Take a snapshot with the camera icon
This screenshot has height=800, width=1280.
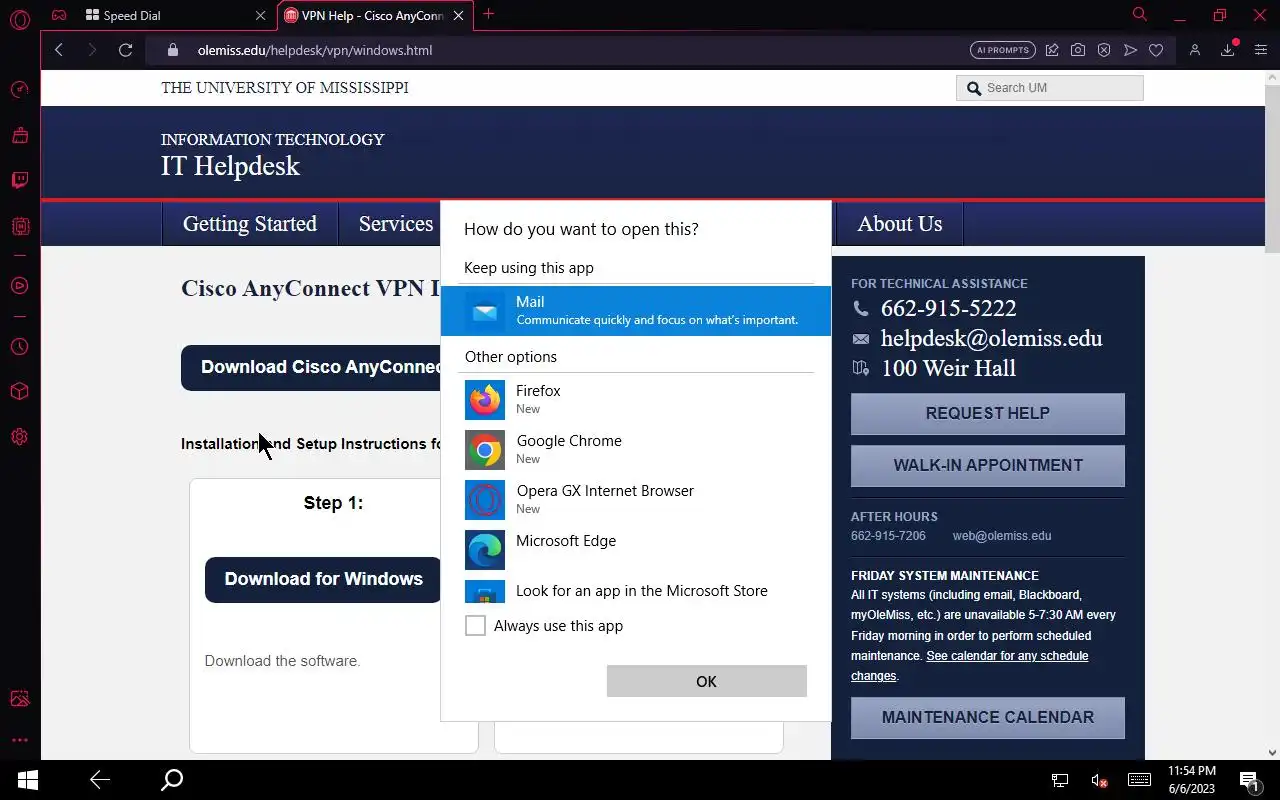click(1078, 50)
